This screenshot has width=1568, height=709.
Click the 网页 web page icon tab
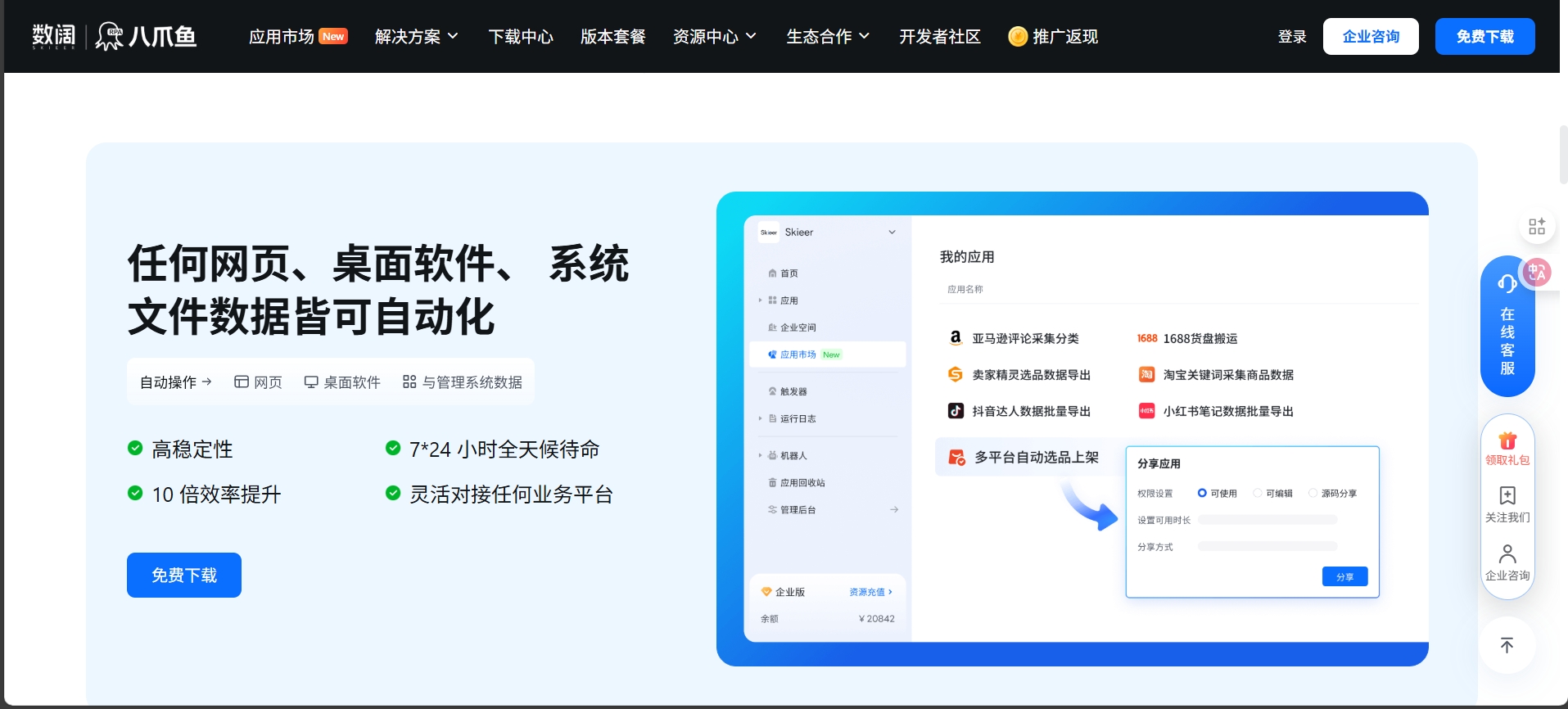tap(242, 382)
